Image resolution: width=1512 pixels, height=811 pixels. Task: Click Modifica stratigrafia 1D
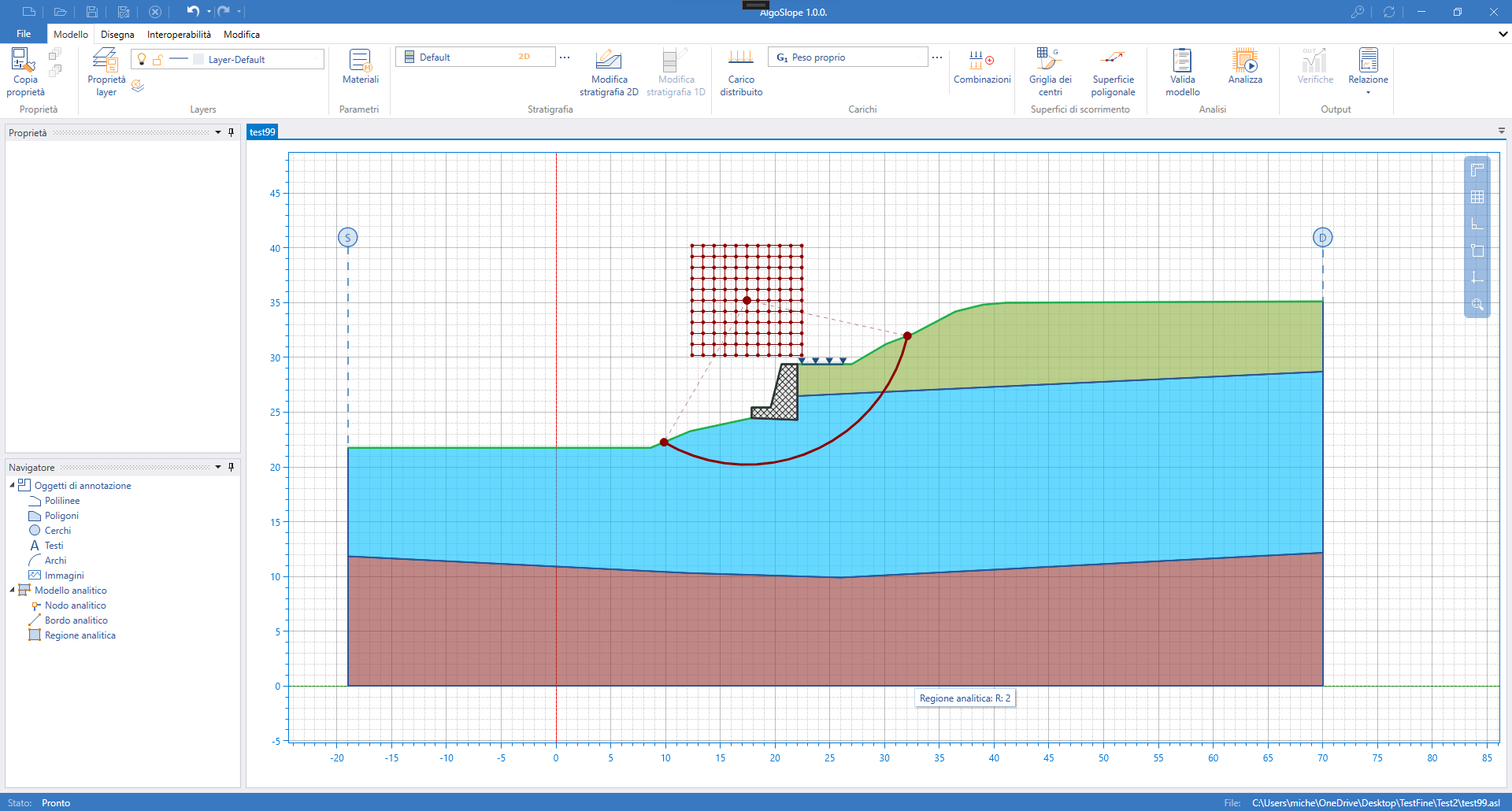click(x=676, y=72)
